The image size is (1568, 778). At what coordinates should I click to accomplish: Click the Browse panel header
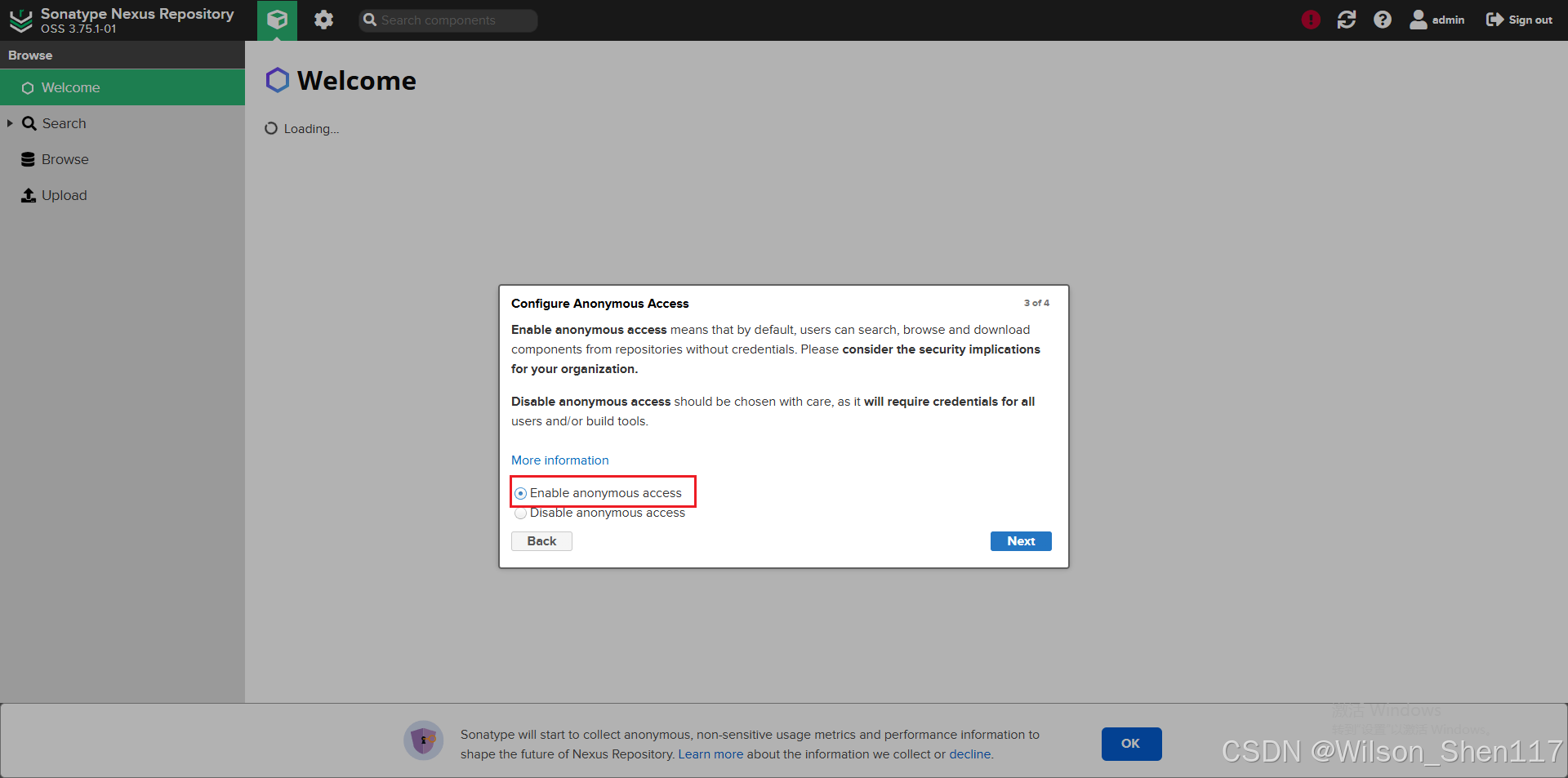tap(122, 55)
